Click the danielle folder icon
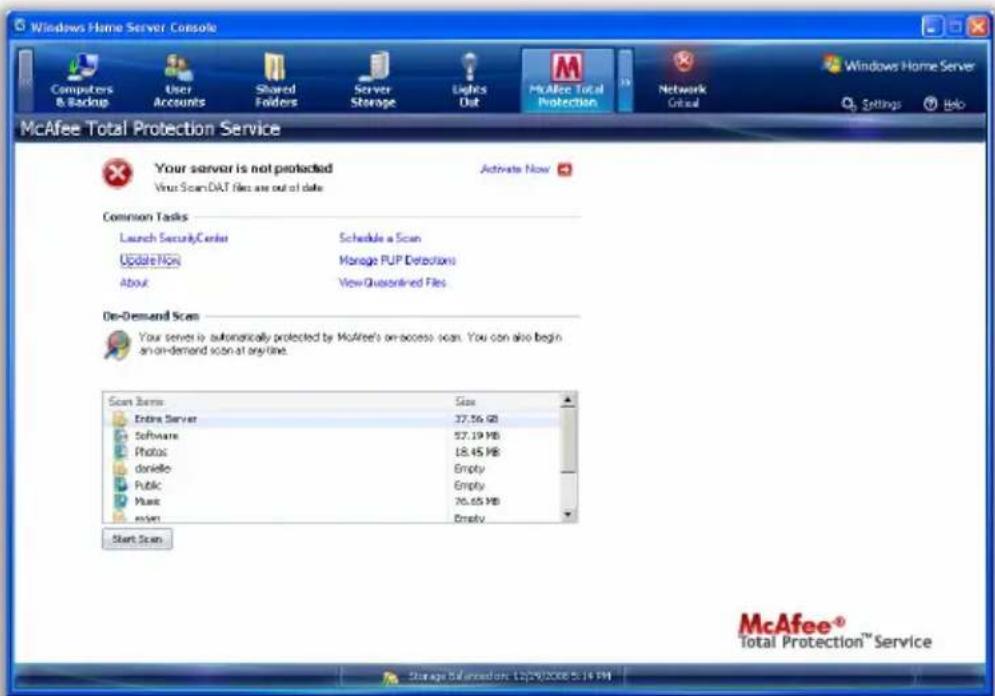Viewport: 995px width, 696px height. coord(120,468)
